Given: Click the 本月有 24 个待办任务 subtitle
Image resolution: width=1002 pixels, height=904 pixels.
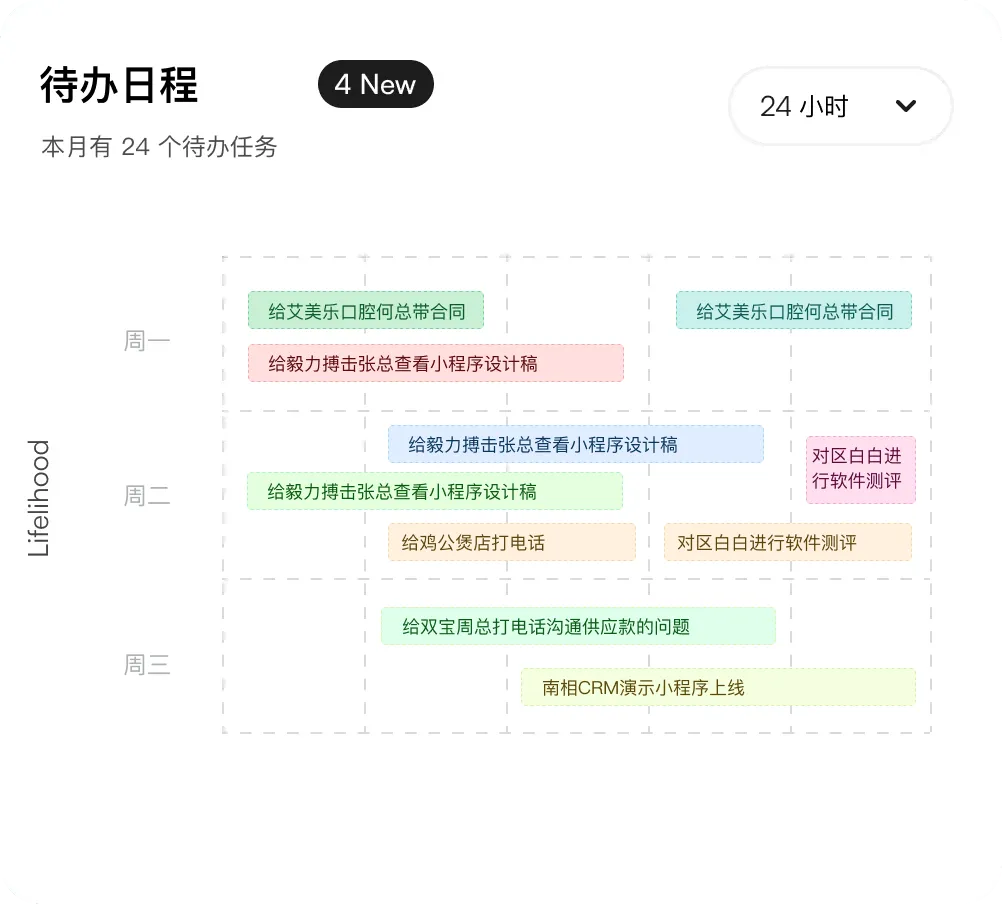Looking at the screenshot, I should (x=159, y=147).
